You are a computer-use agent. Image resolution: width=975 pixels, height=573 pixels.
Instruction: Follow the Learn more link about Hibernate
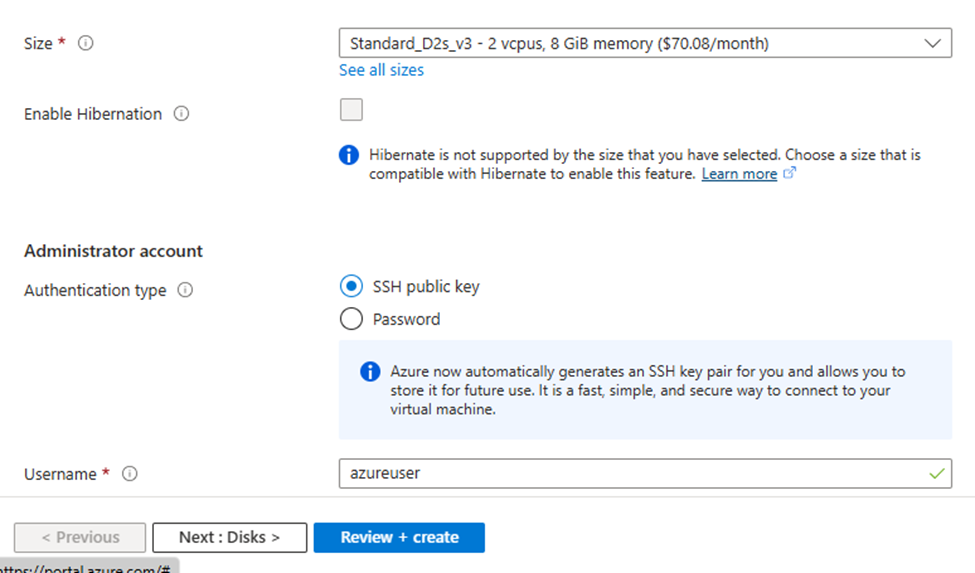tap(739, 174)
